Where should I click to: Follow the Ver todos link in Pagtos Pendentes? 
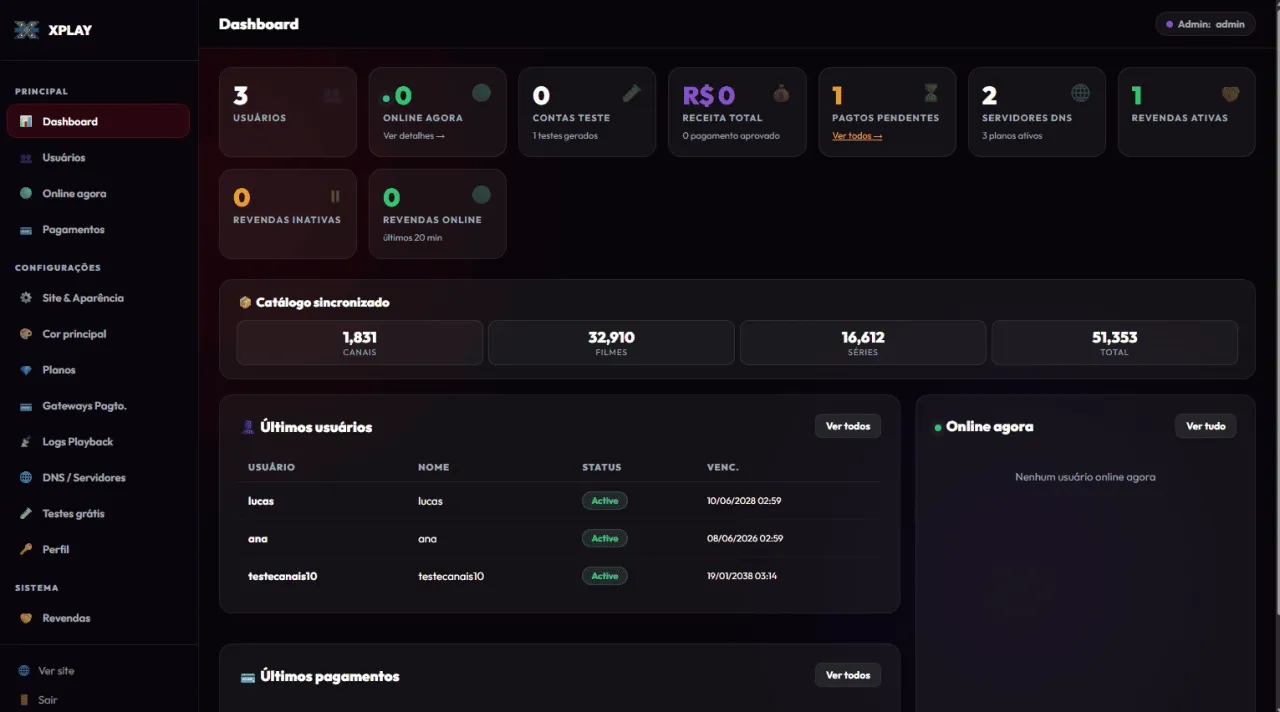(857, 136)
